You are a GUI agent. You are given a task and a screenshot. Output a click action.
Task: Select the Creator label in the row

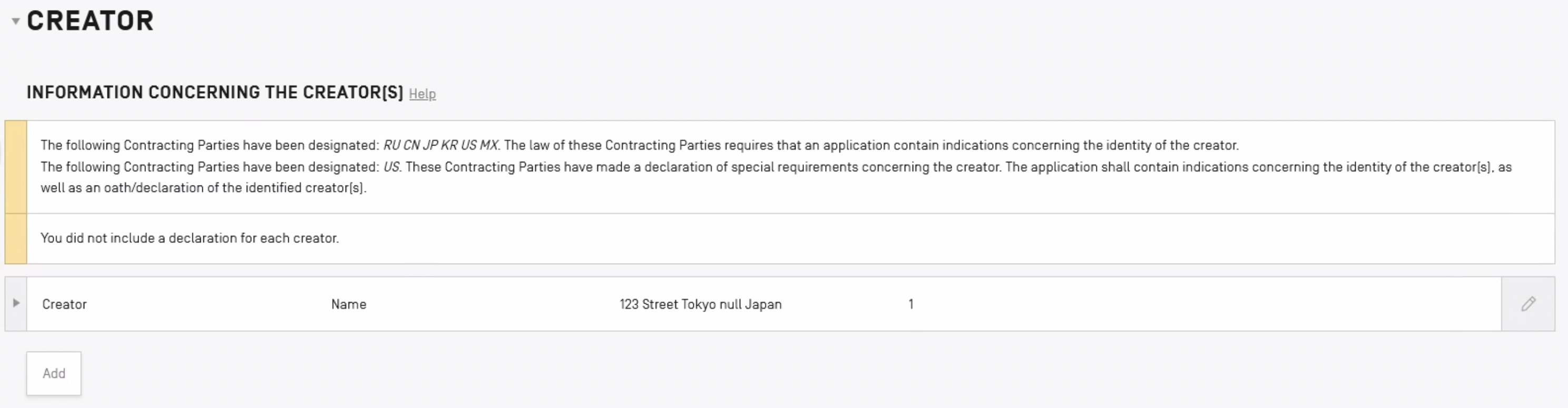pos(64,305)
